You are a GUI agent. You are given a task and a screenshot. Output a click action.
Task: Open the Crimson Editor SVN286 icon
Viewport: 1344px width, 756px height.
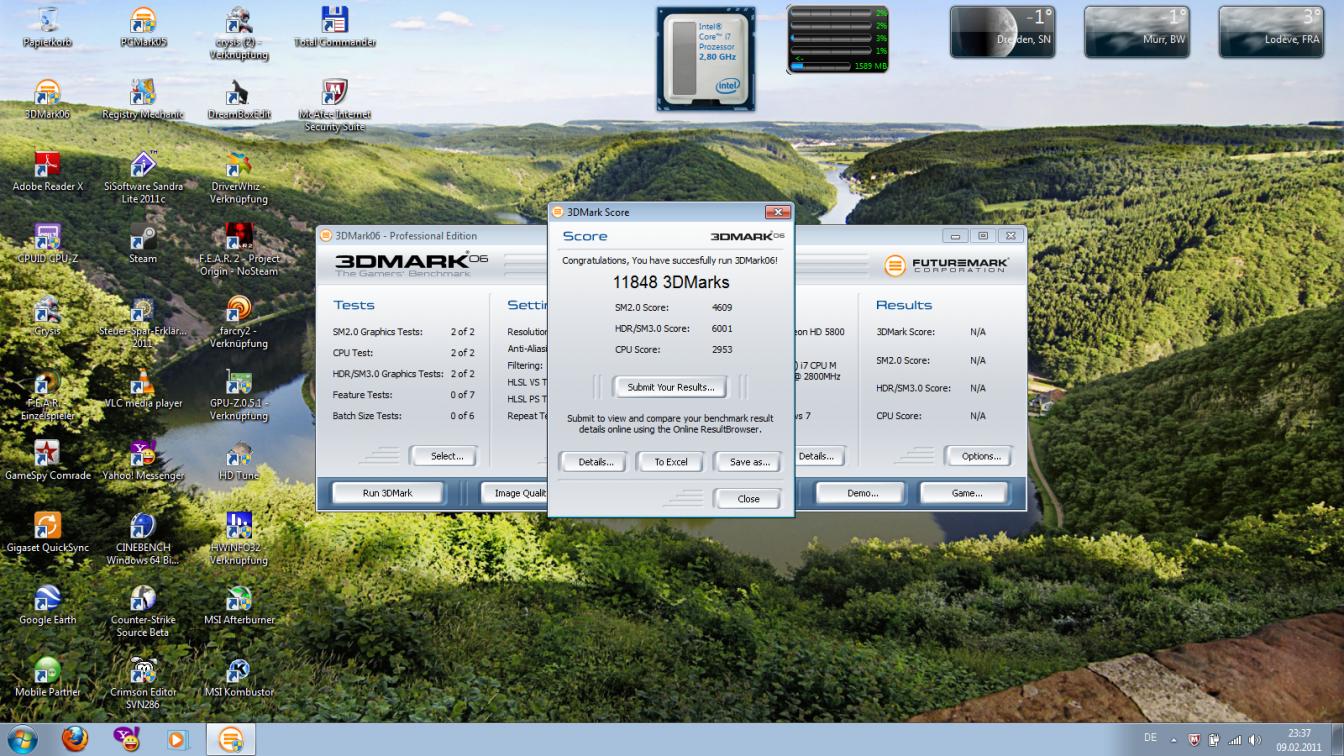tap(143, 681)
